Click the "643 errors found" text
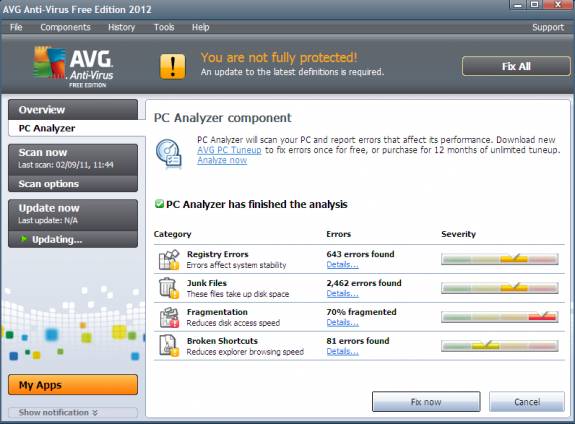The width and height of the screenshot is (575, 424). pos(360,254)
